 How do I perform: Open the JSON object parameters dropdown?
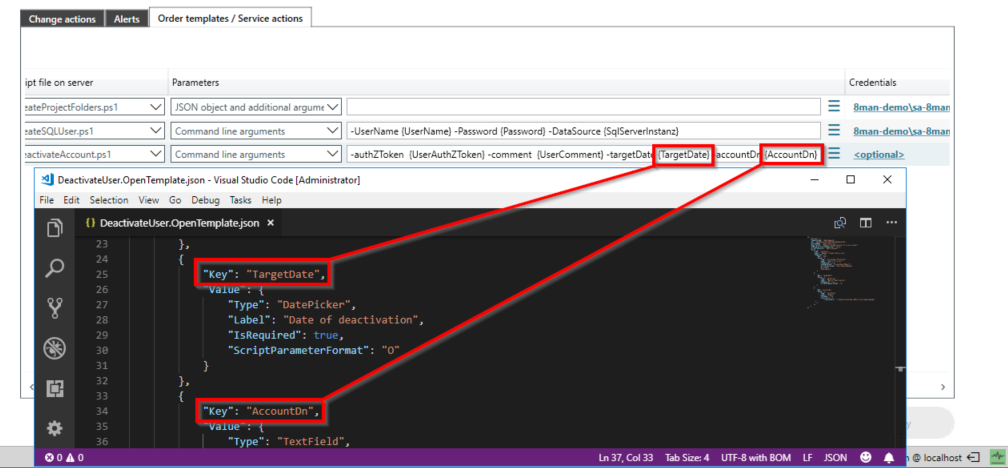333,106
